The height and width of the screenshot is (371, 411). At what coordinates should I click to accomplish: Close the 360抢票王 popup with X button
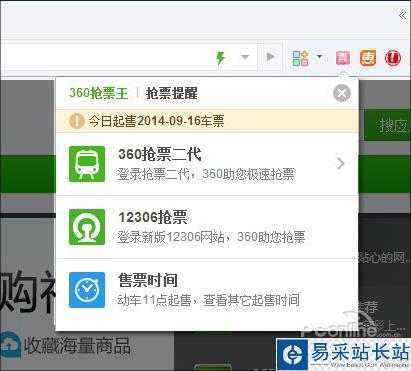coord(342,93)
